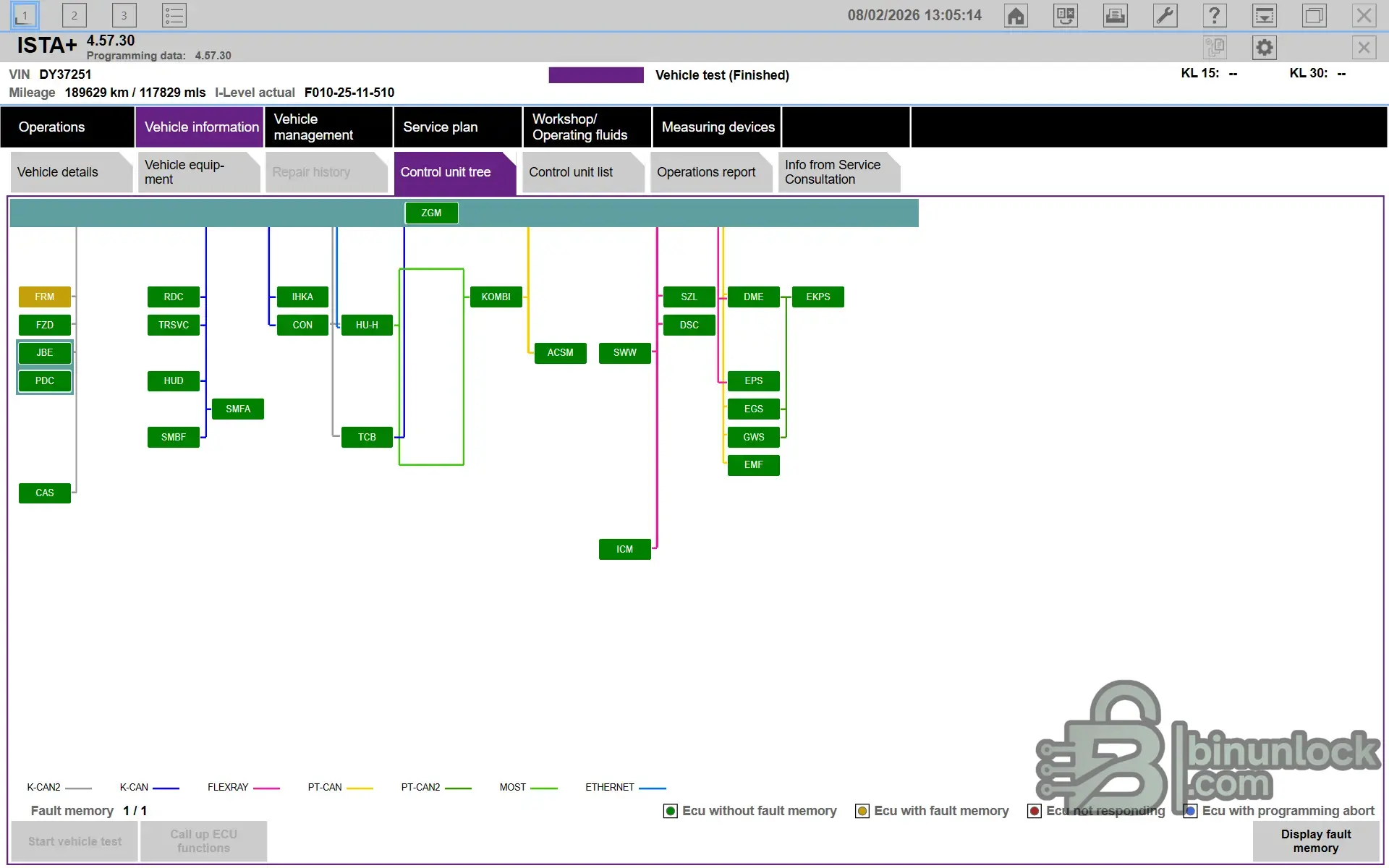The image size is (1389, 868).
Task: Select the EPS control unit
Action: click(x=754, y=380)
